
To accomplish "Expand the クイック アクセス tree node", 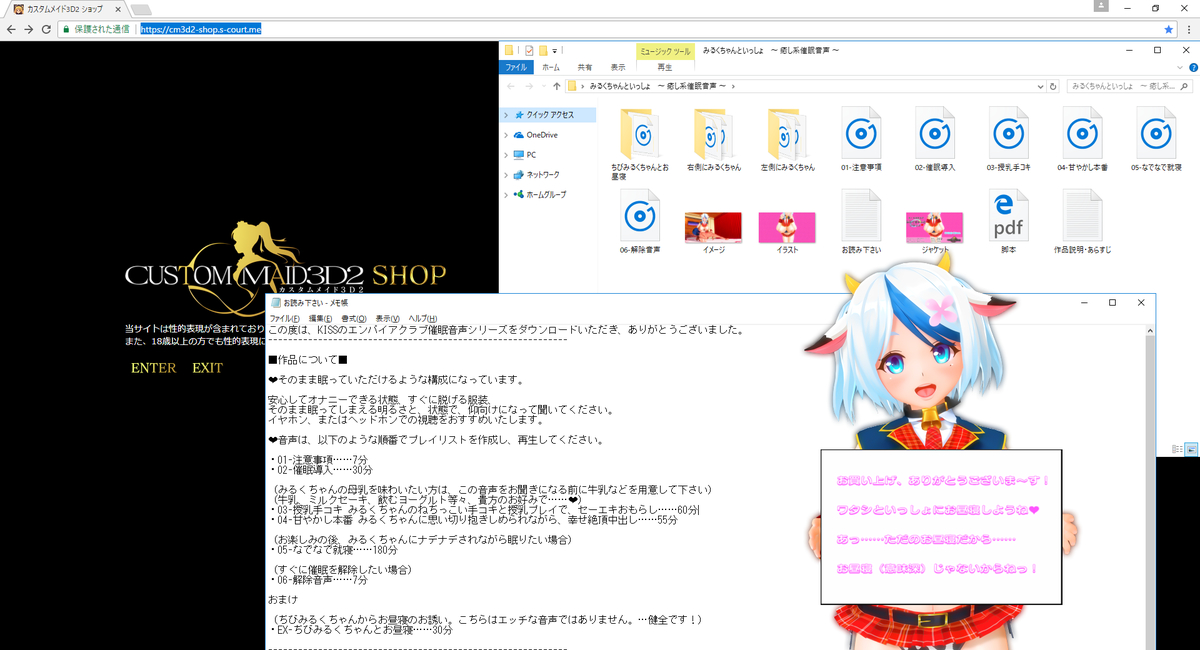I will point(506,115).
